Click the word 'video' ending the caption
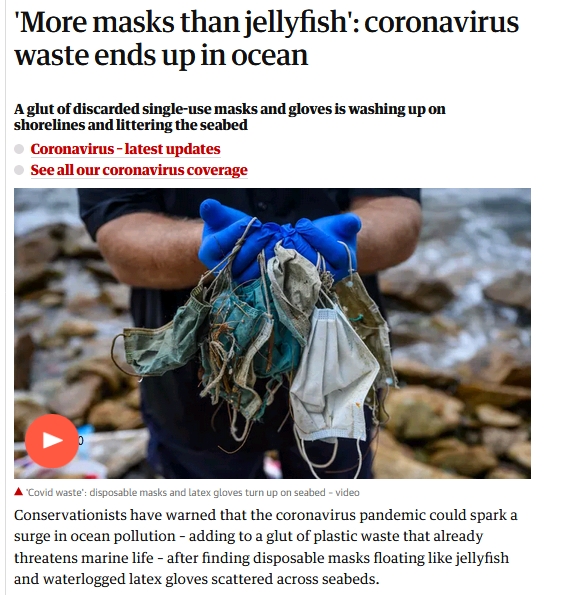The height and width of the screenshot is (595, 585). (347, 493)
